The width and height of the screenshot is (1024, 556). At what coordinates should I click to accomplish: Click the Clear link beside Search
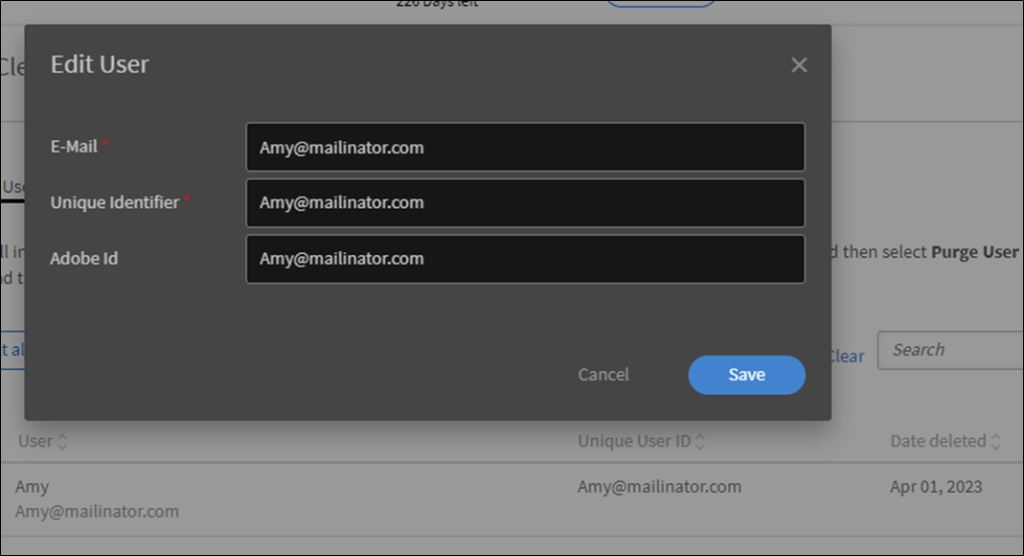(x=846, y=356)
